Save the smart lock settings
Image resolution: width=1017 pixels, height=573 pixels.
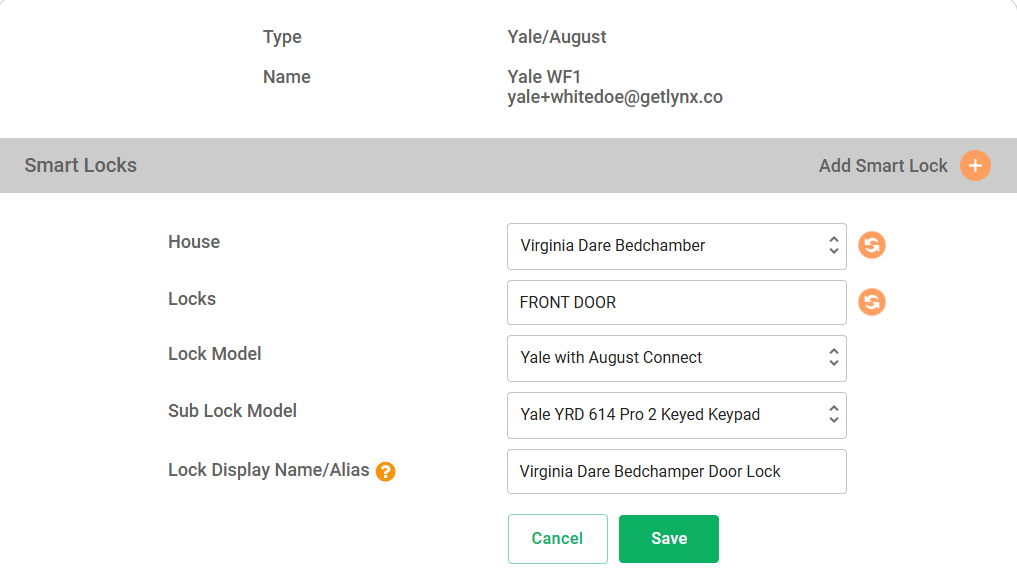[x=669, y=539]
